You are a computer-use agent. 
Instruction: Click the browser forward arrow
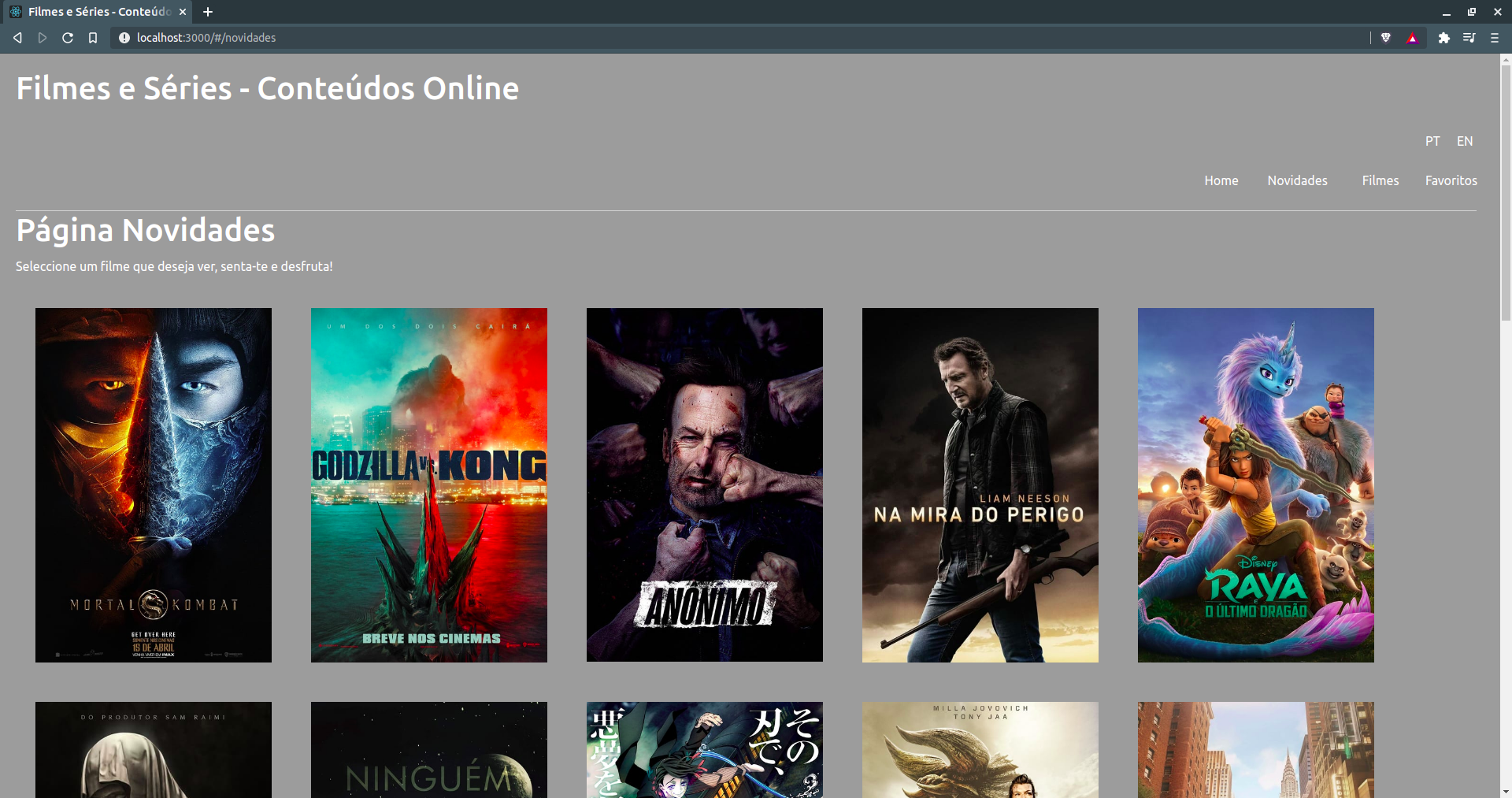43,38
